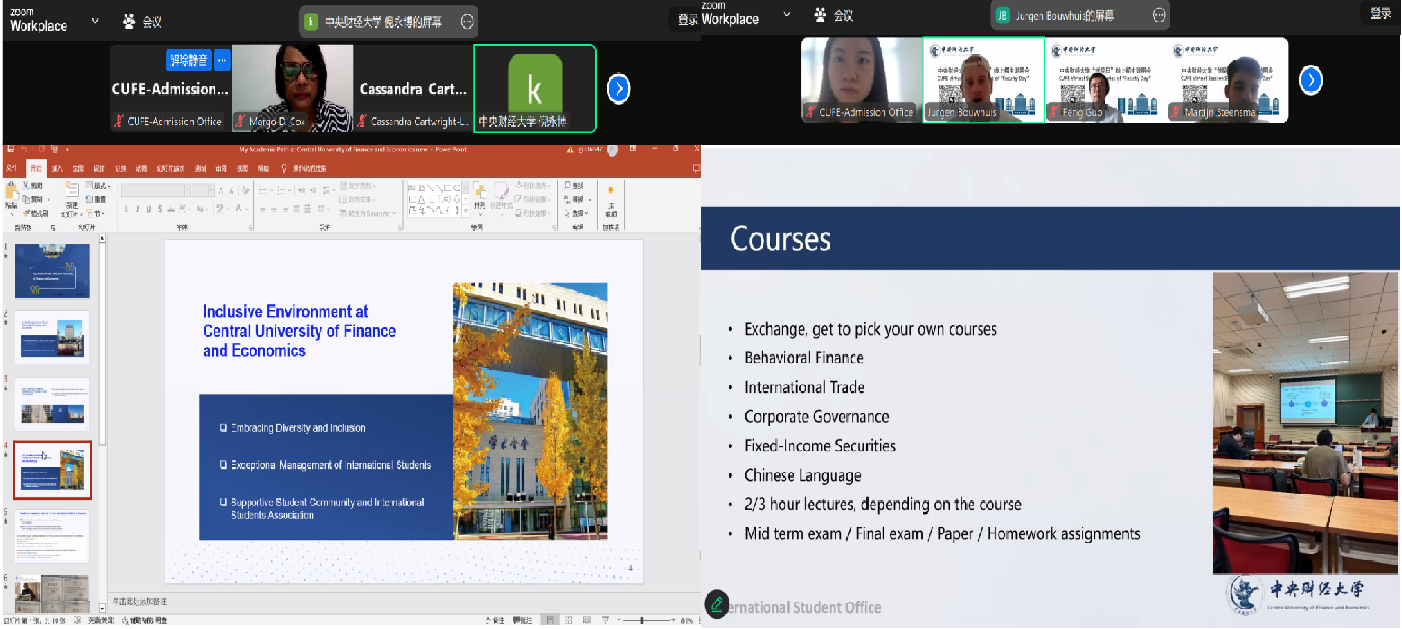Viewport: 1402px width, 629px height.
Task: Click next arrow in right Zoom participant strip
Action: pyautogui.click(x=1310, y=80)
